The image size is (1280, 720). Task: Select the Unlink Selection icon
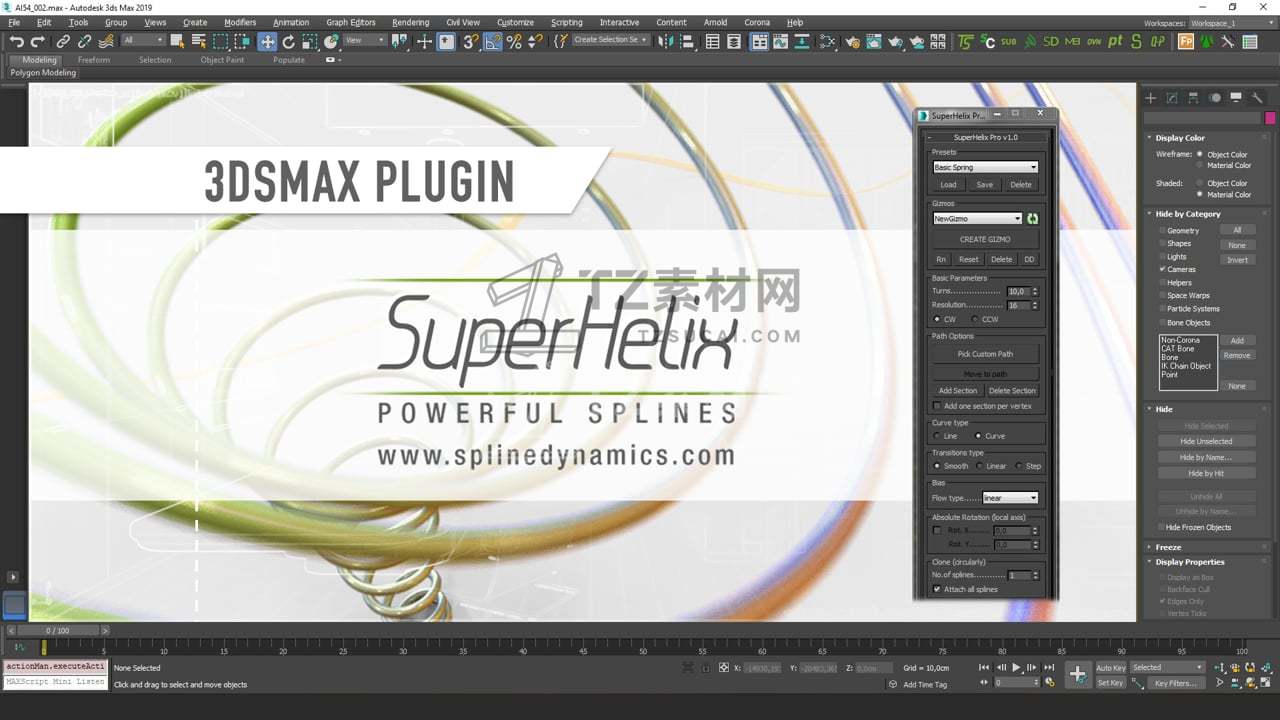pyautogui.click(x=85, y=41)
